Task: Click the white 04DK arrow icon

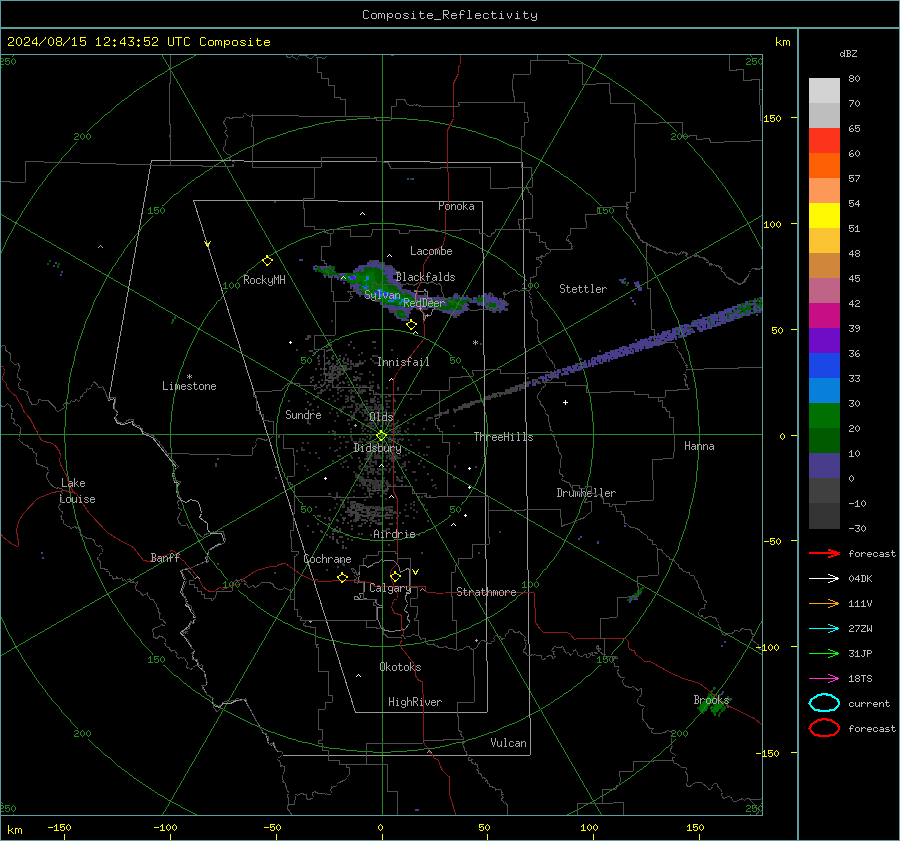Action: pos(824,579)
